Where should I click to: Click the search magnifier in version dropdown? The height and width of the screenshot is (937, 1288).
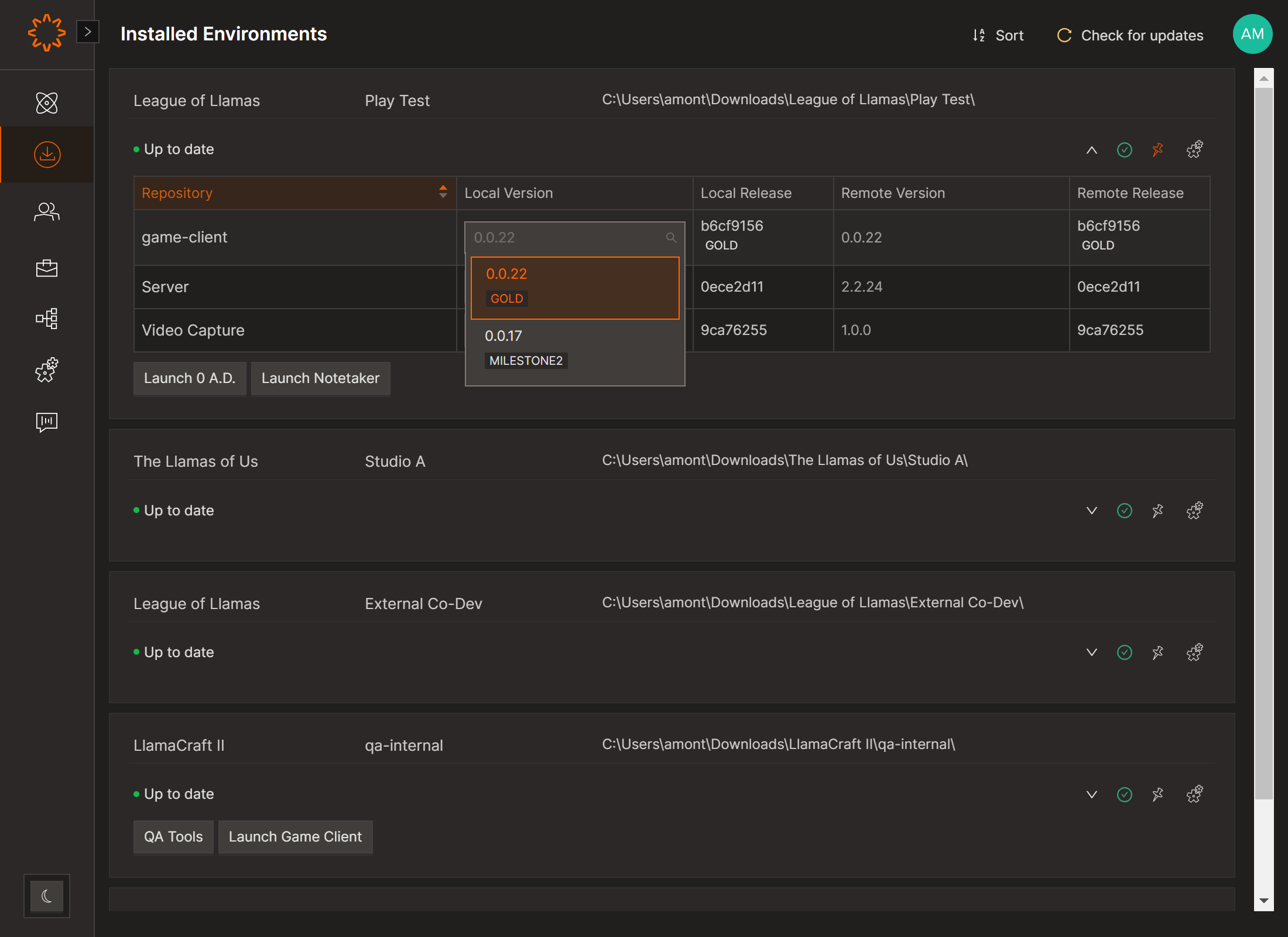pos(671,237)
